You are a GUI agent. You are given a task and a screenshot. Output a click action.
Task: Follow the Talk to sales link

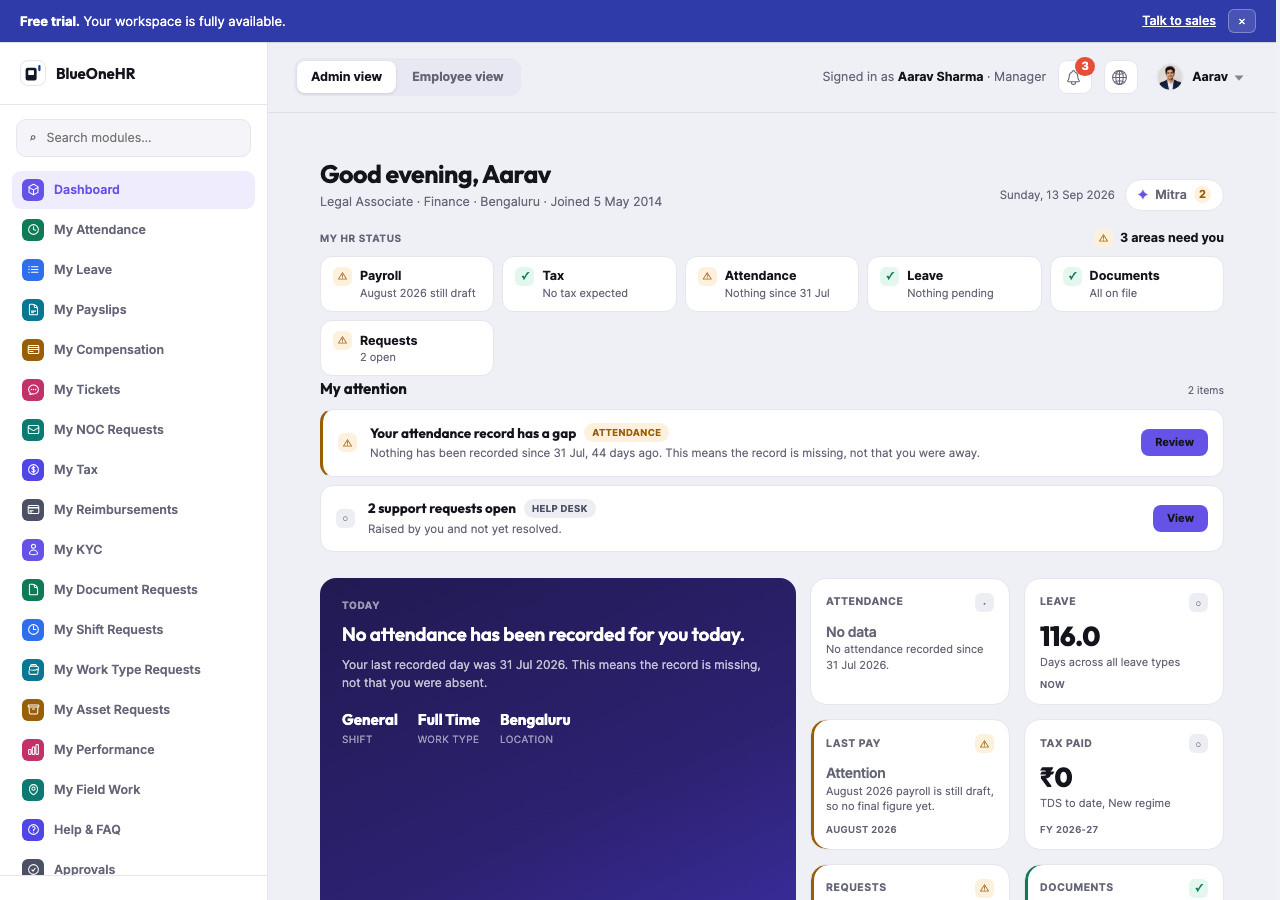1179,21
